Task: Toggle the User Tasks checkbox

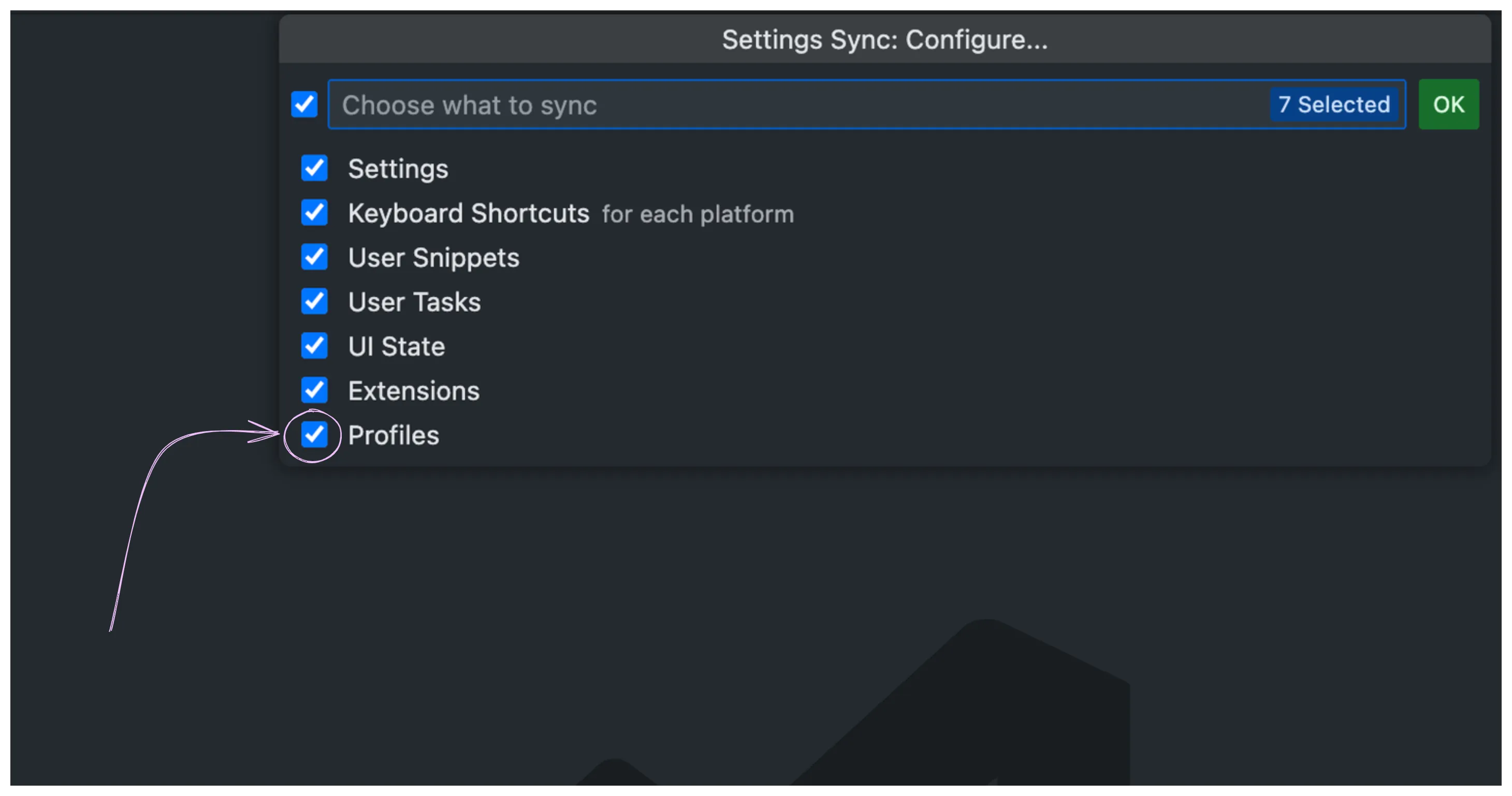Action: (314, 302)
